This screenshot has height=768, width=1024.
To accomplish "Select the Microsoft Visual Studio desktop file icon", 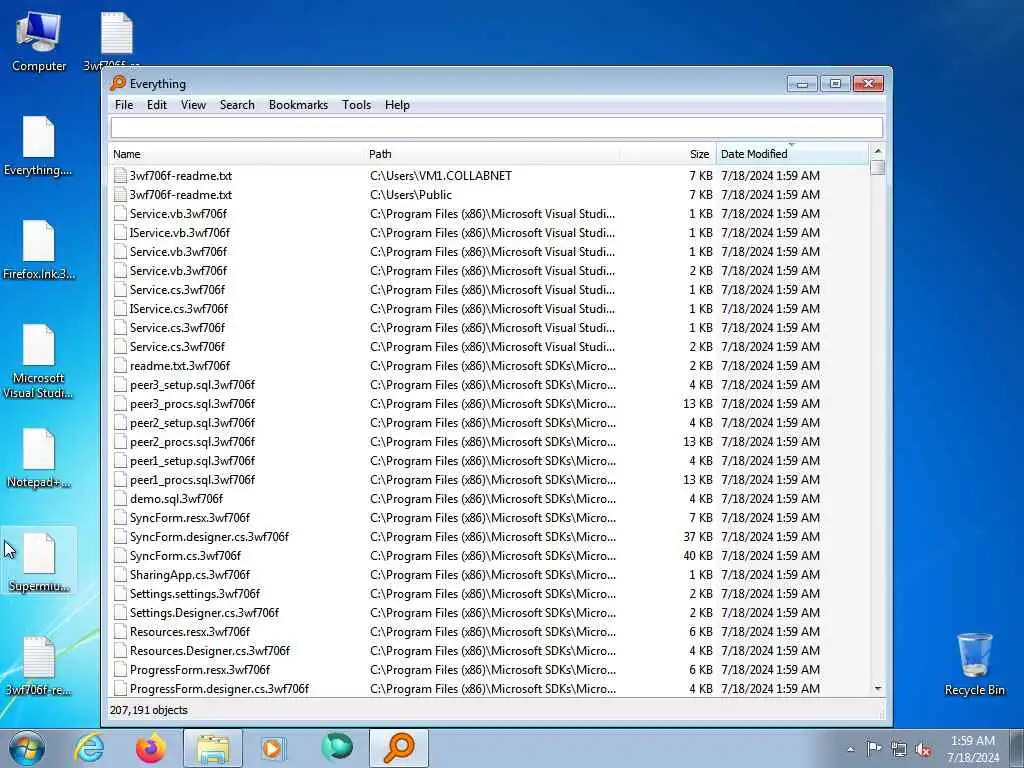I will (39, 360).
